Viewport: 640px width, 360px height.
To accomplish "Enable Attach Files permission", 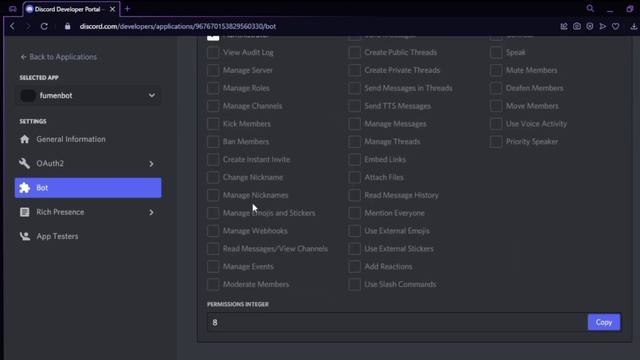I will pos(355,178).
